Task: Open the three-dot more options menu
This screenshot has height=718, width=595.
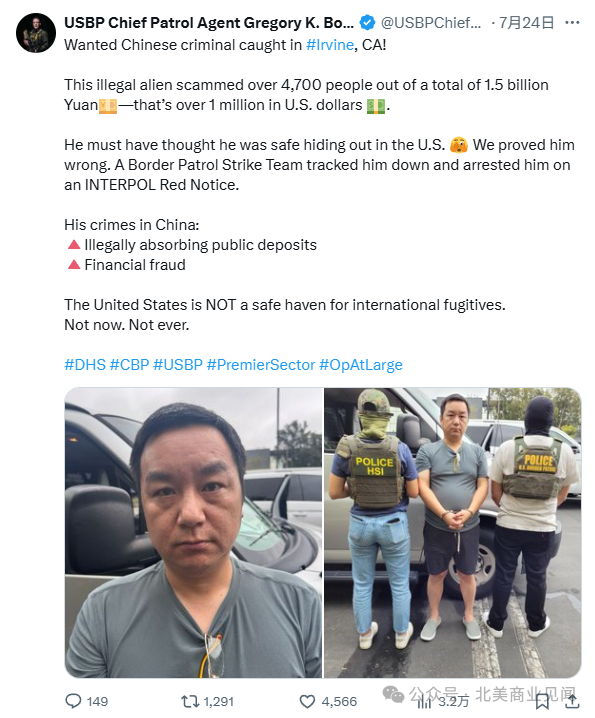Action: click(572, 22)
